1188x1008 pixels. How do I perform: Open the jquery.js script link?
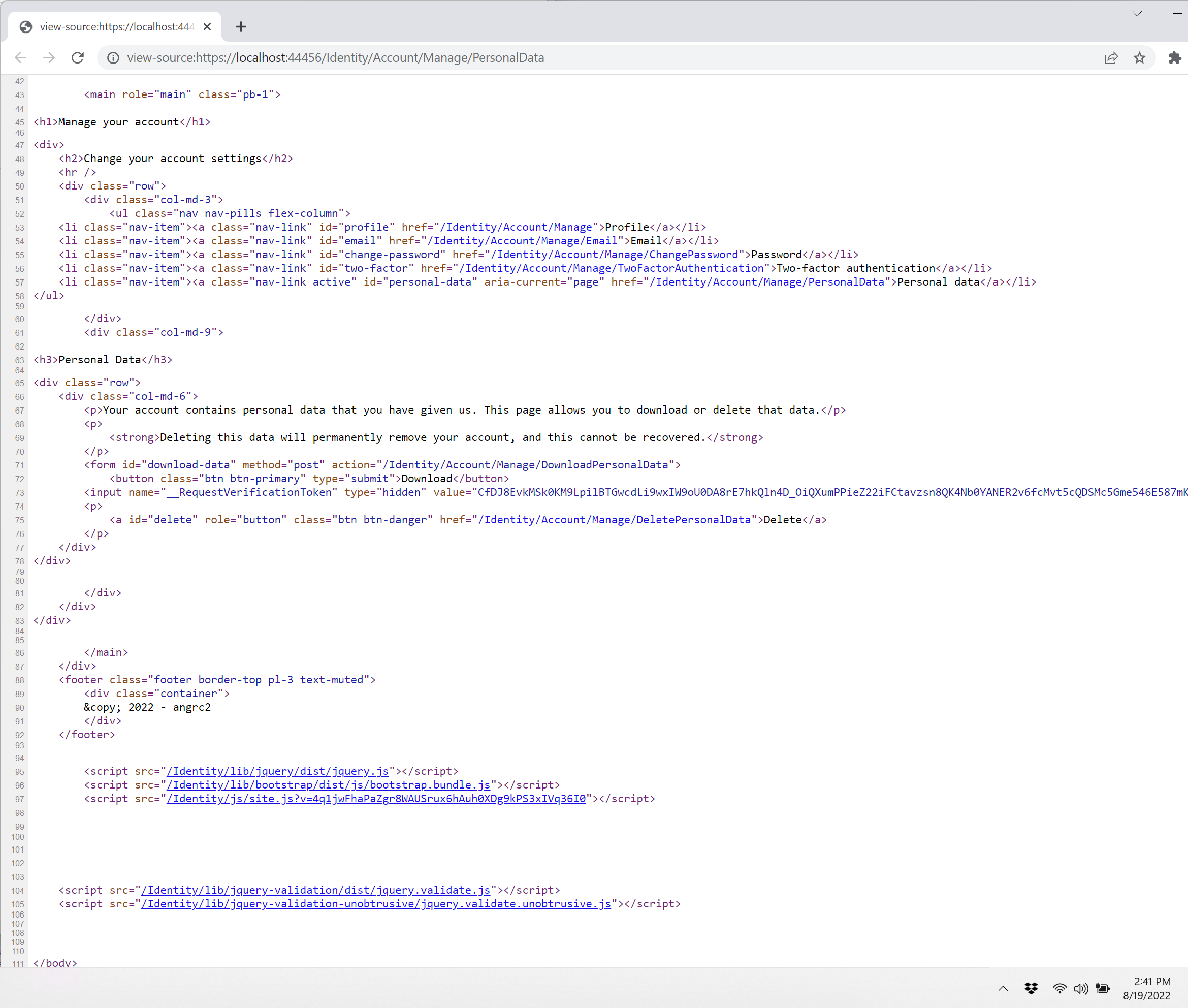pos(279,771)
